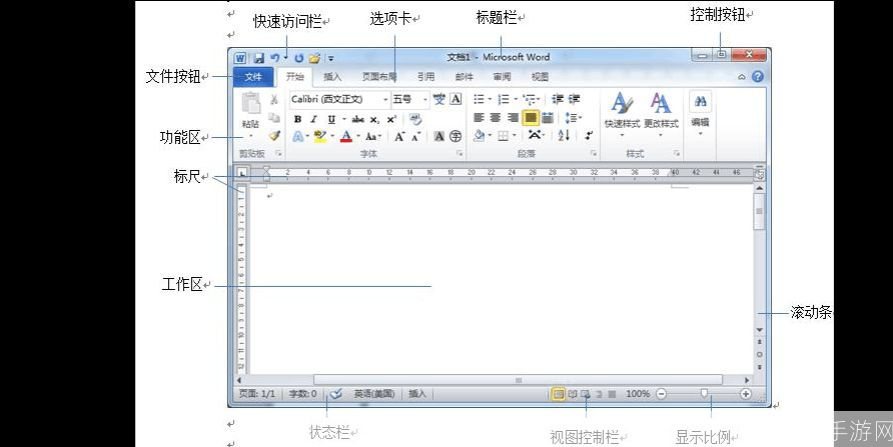Toggle the highlighted justify alignment button
Screen dimensions: 893x447
pos(530,118)
